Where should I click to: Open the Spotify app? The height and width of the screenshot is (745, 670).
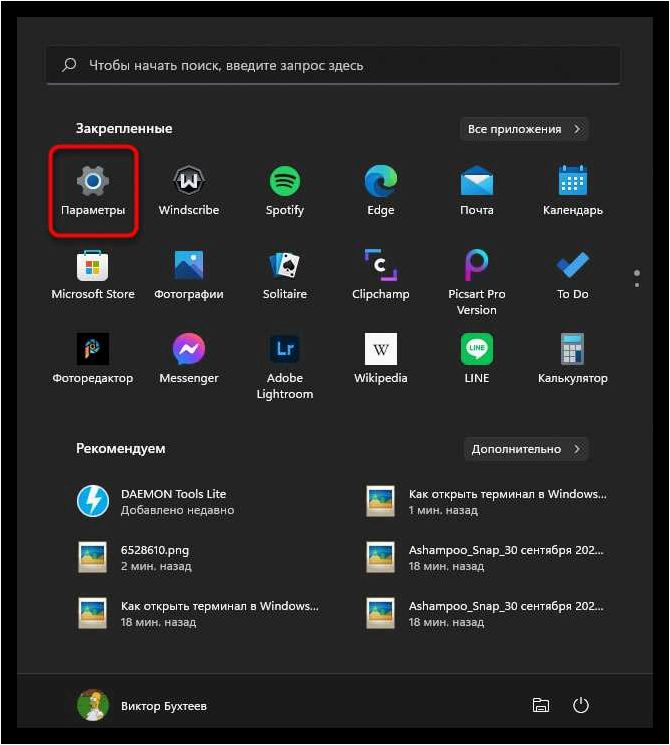285,191
